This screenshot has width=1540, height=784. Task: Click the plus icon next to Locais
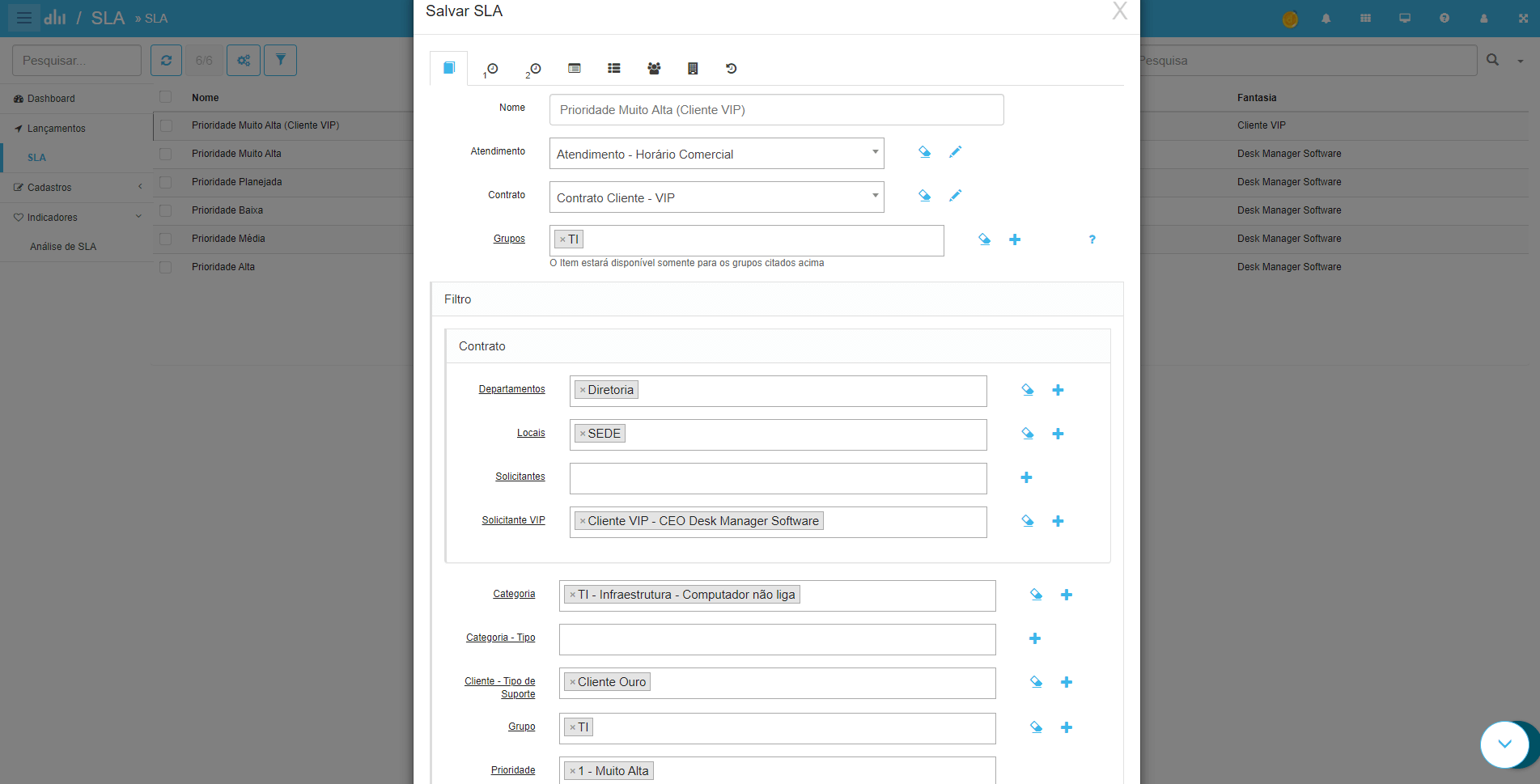coord(1058,434)
